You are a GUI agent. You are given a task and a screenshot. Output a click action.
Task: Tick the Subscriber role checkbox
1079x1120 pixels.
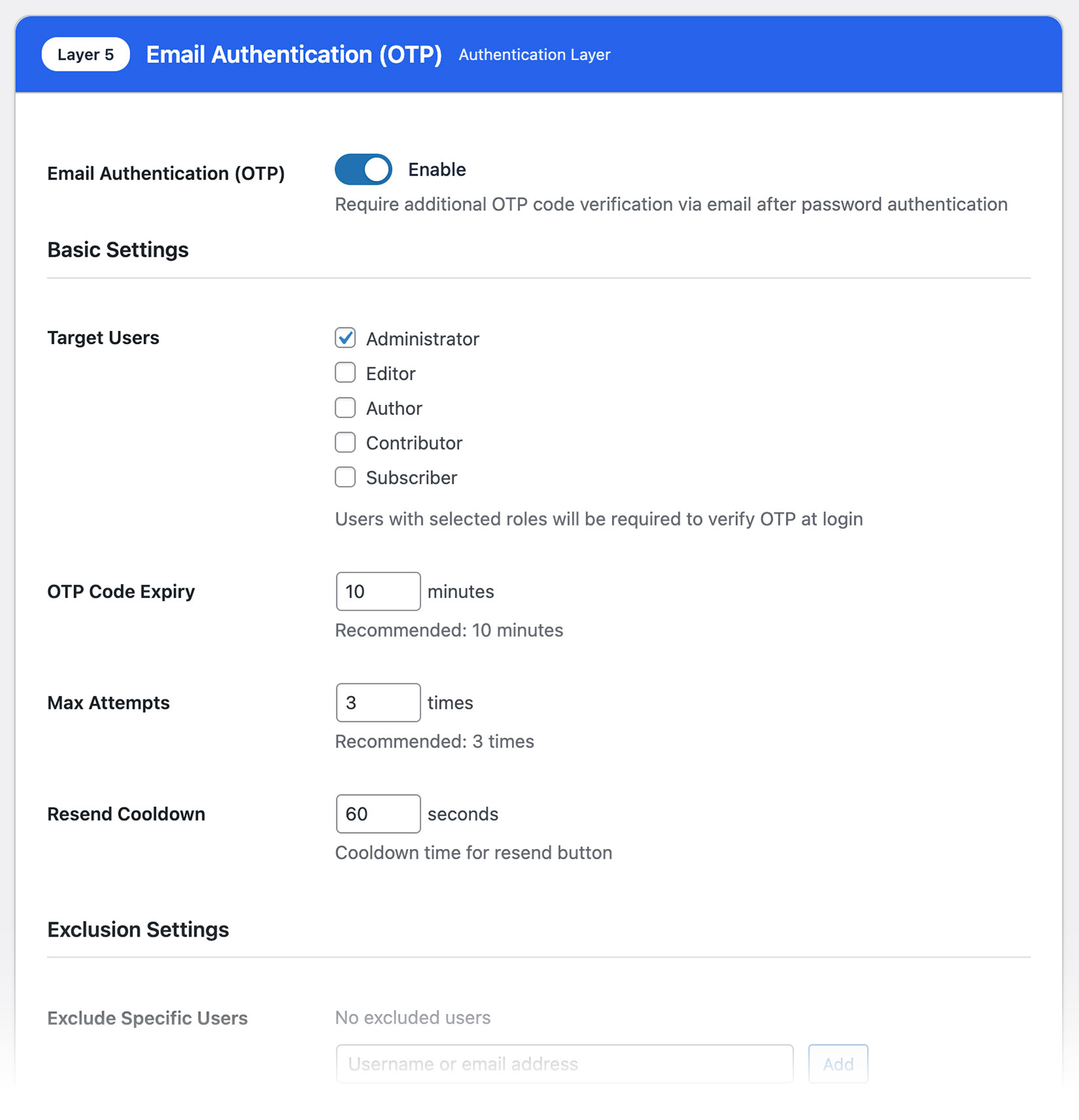[x=345, y=477]
